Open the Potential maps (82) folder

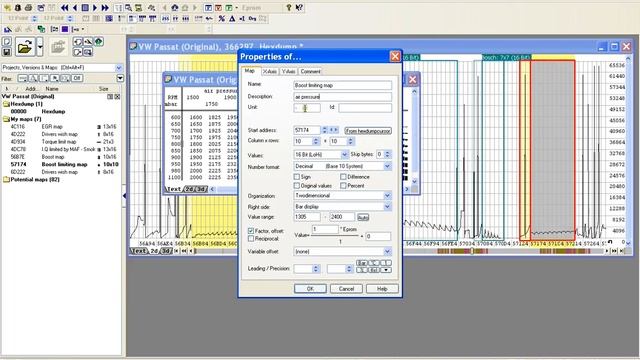[7, 180]
